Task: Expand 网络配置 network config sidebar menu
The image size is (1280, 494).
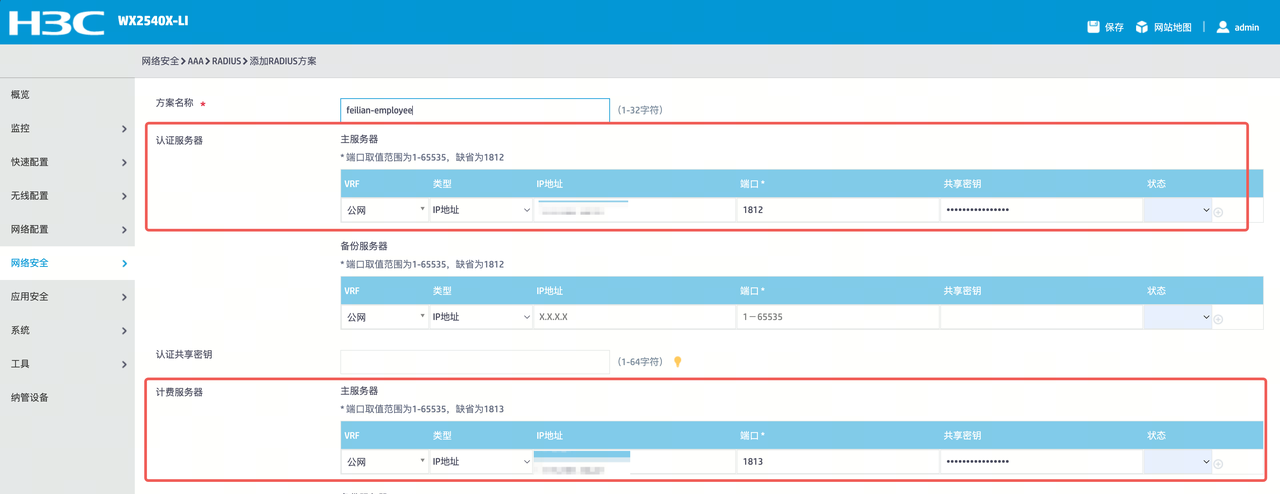Action: (x=67, y=230)
